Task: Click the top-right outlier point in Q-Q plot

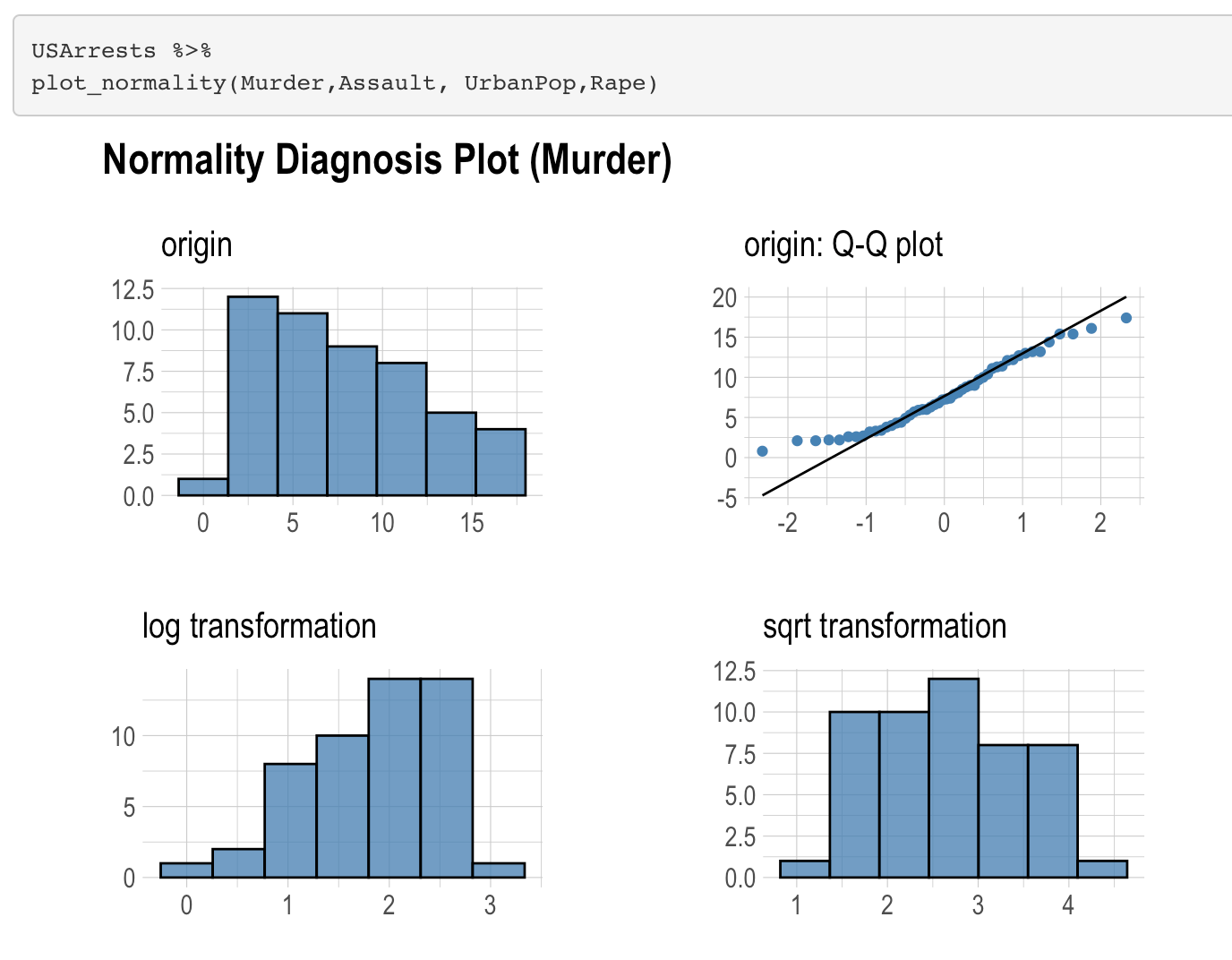Action: [1126, 318]
